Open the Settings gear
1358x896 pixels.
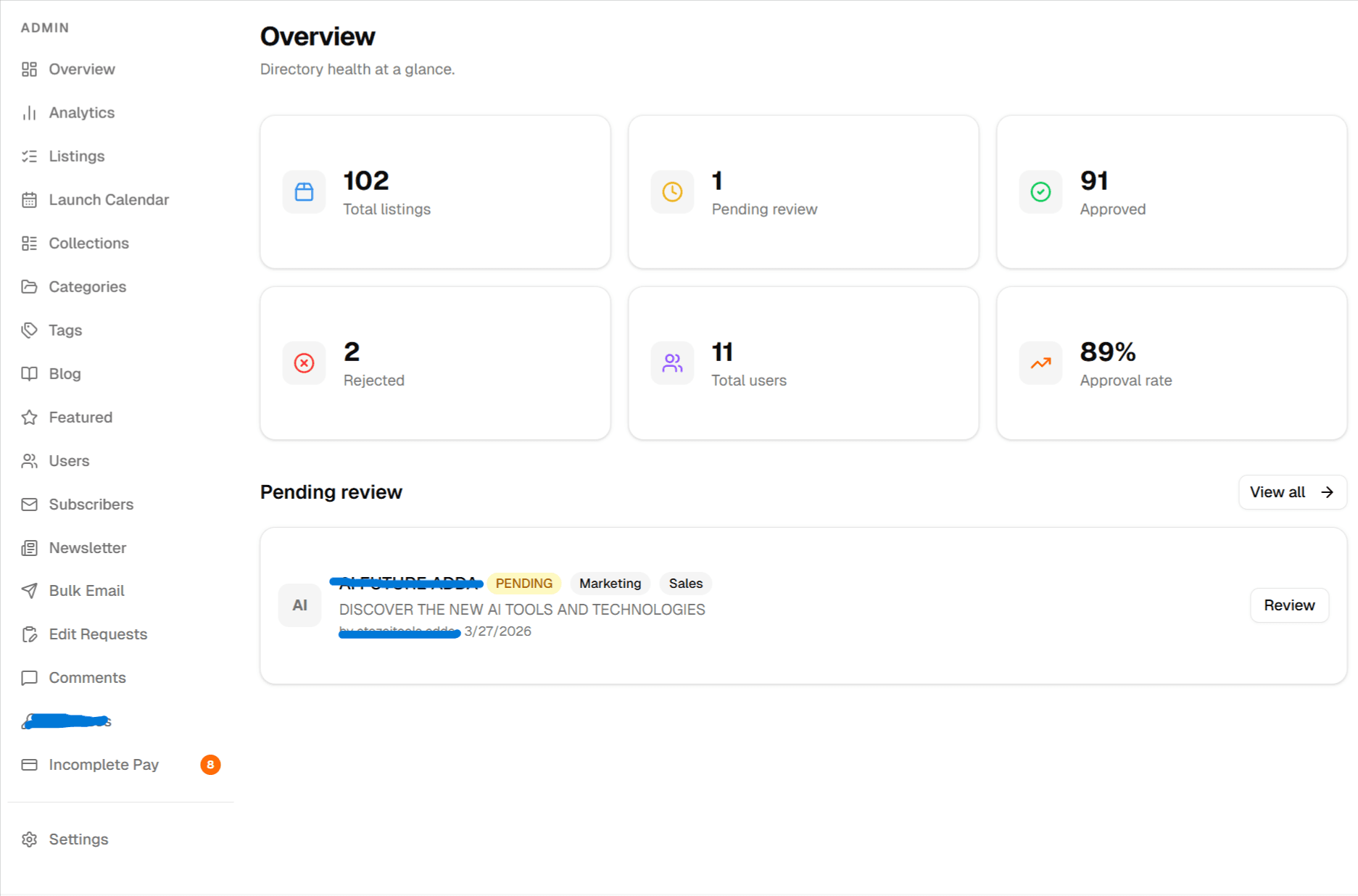point(30,839)
